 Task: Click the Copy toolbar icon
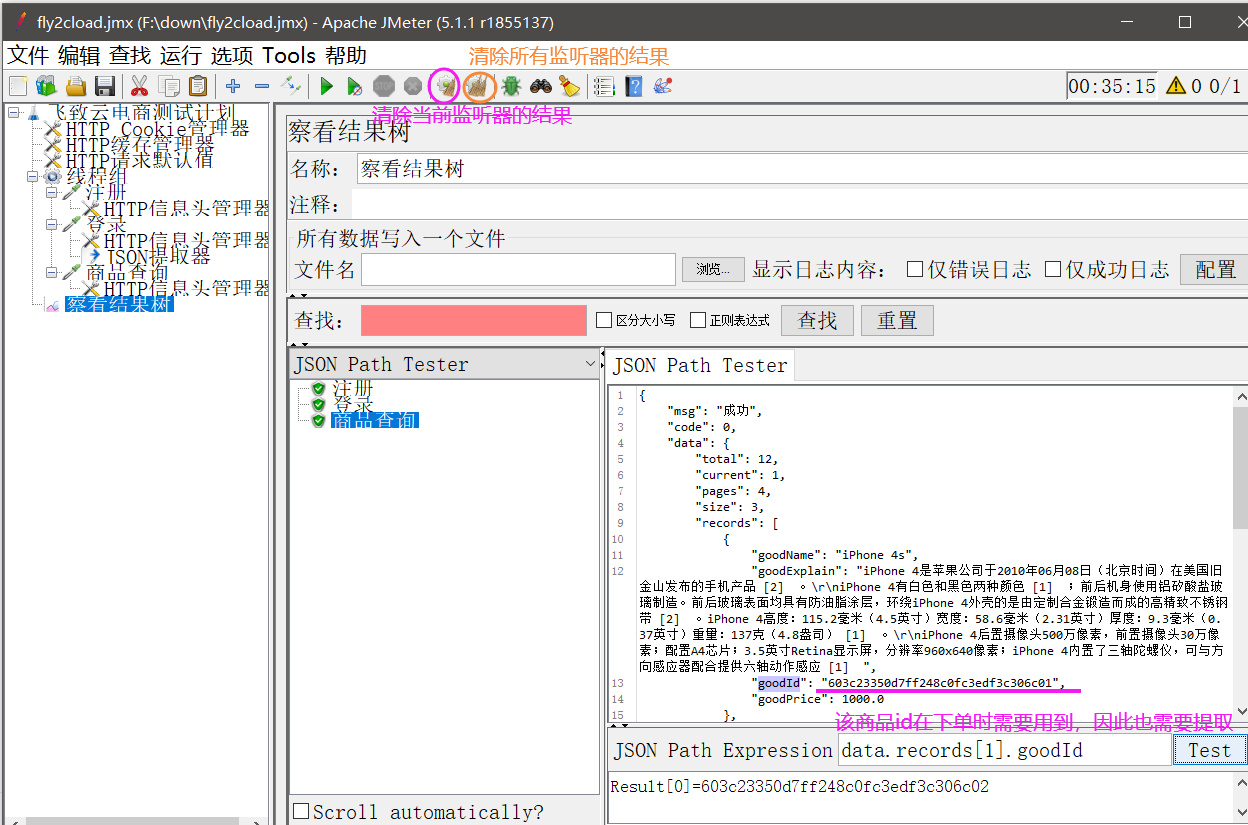[170, 86]
